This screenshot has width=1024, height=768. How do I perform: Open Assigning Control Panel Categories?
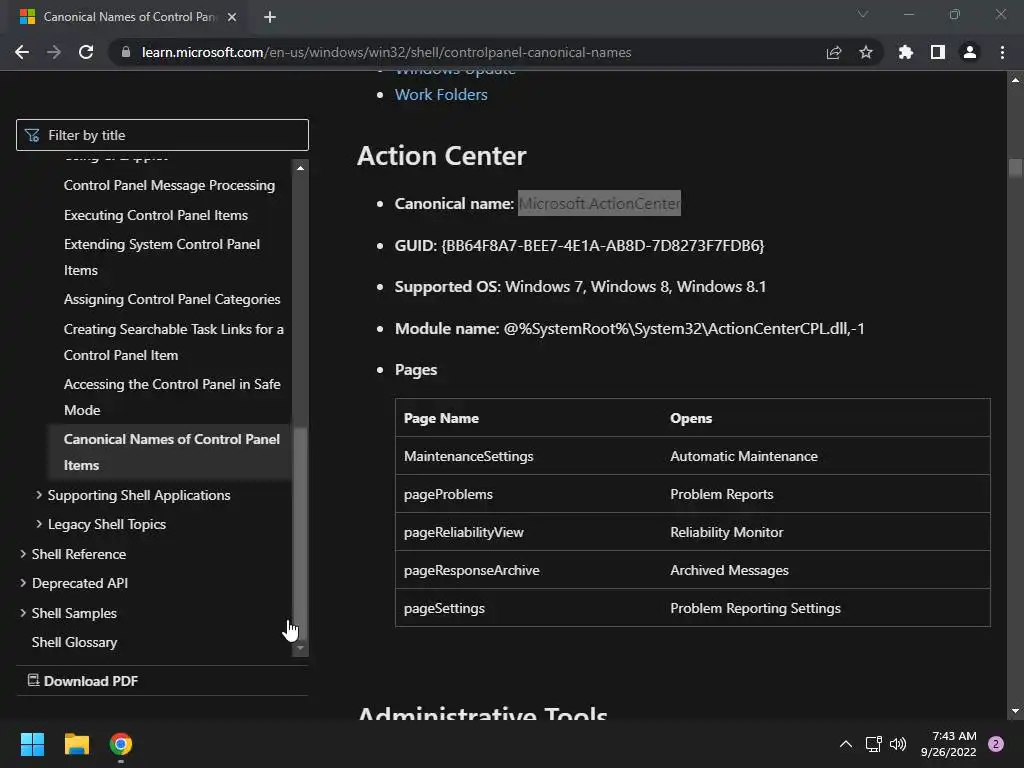[172, 299]
